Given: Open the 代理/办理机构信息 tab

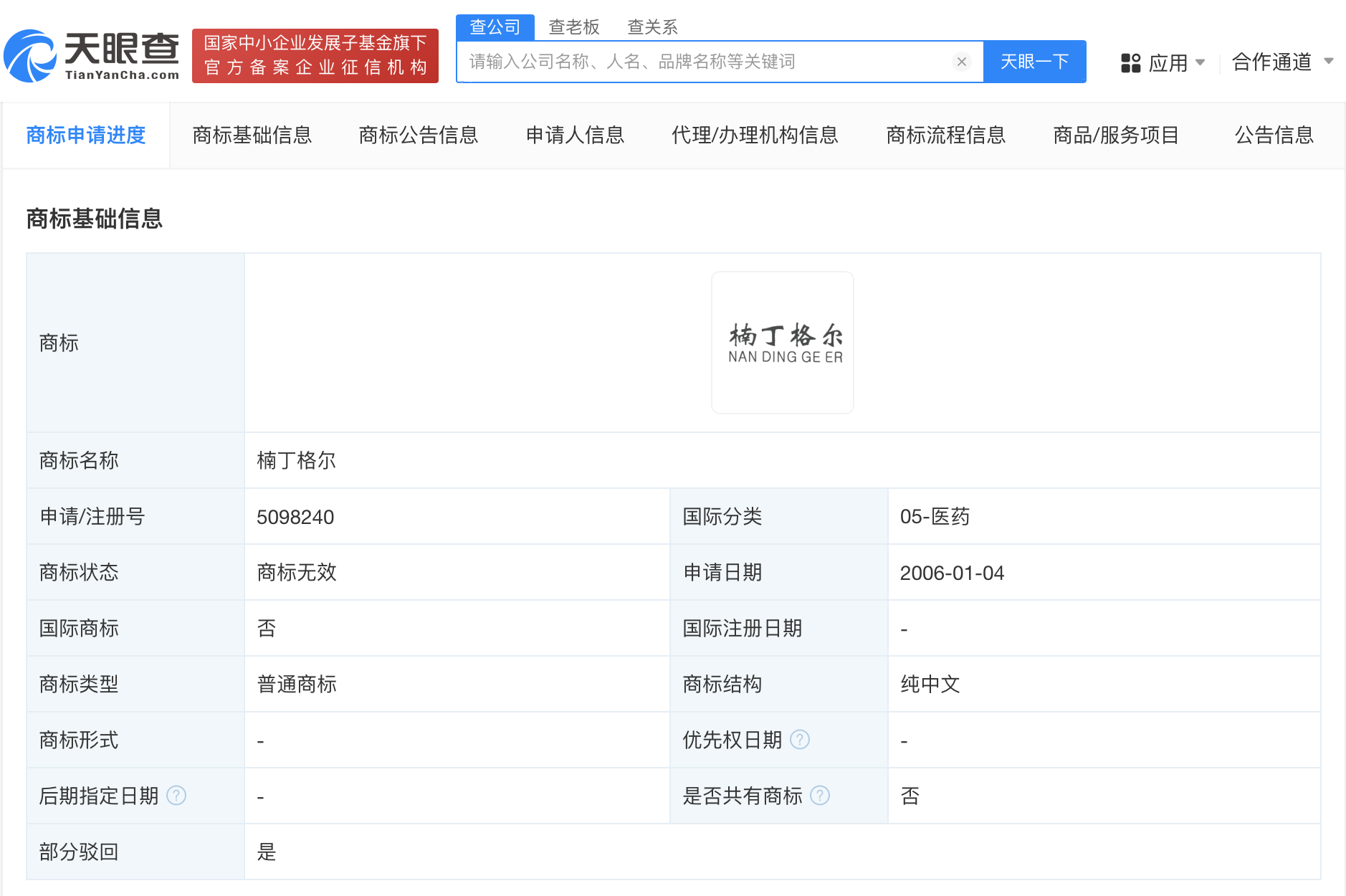Looking at the screenshot, I should coord(755,135).
